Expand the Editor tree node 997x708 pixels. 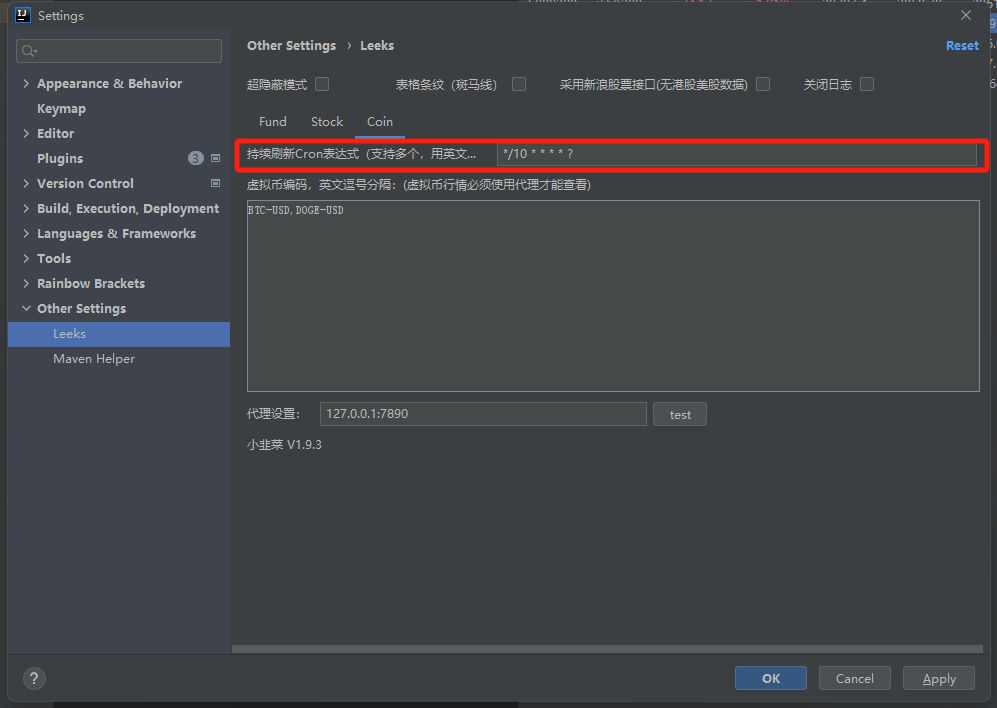coord(26,133)
